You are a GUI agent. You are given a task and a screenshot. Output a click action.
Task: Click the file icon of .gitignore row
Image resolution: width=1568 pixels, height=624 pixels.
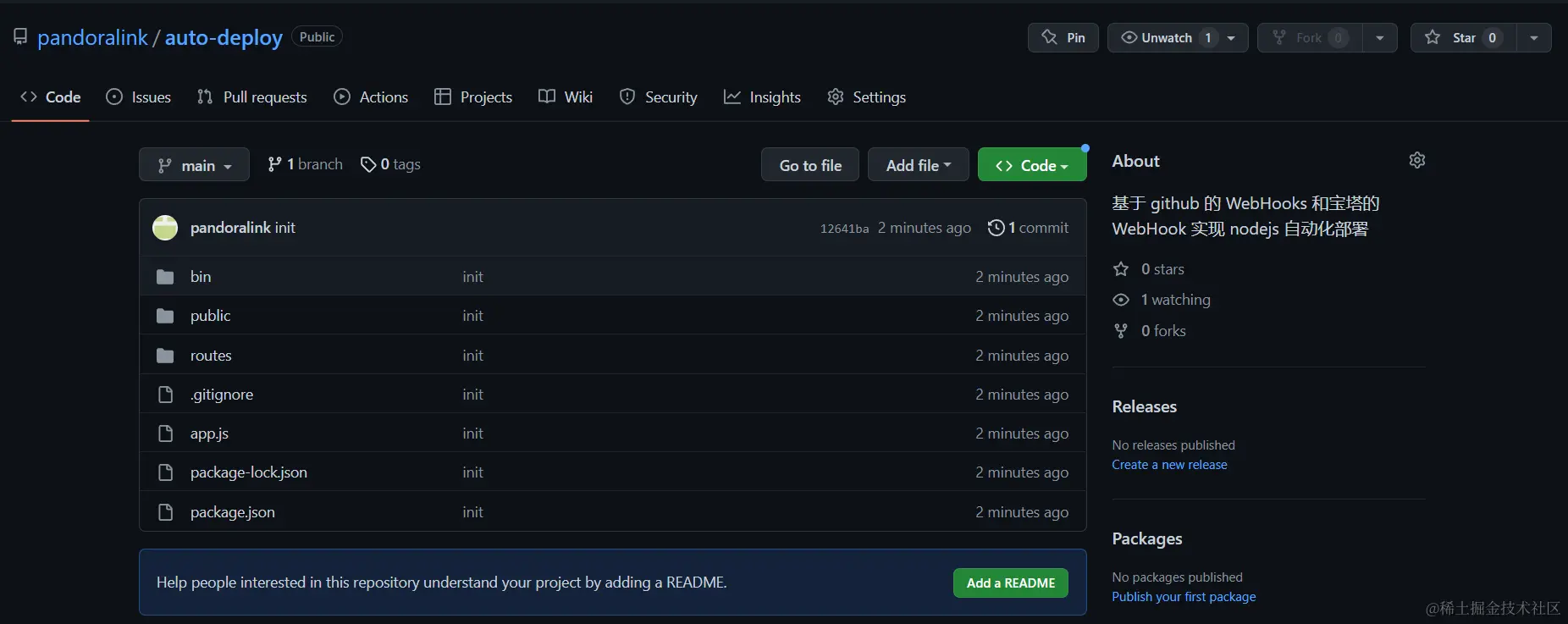point(166,395)
